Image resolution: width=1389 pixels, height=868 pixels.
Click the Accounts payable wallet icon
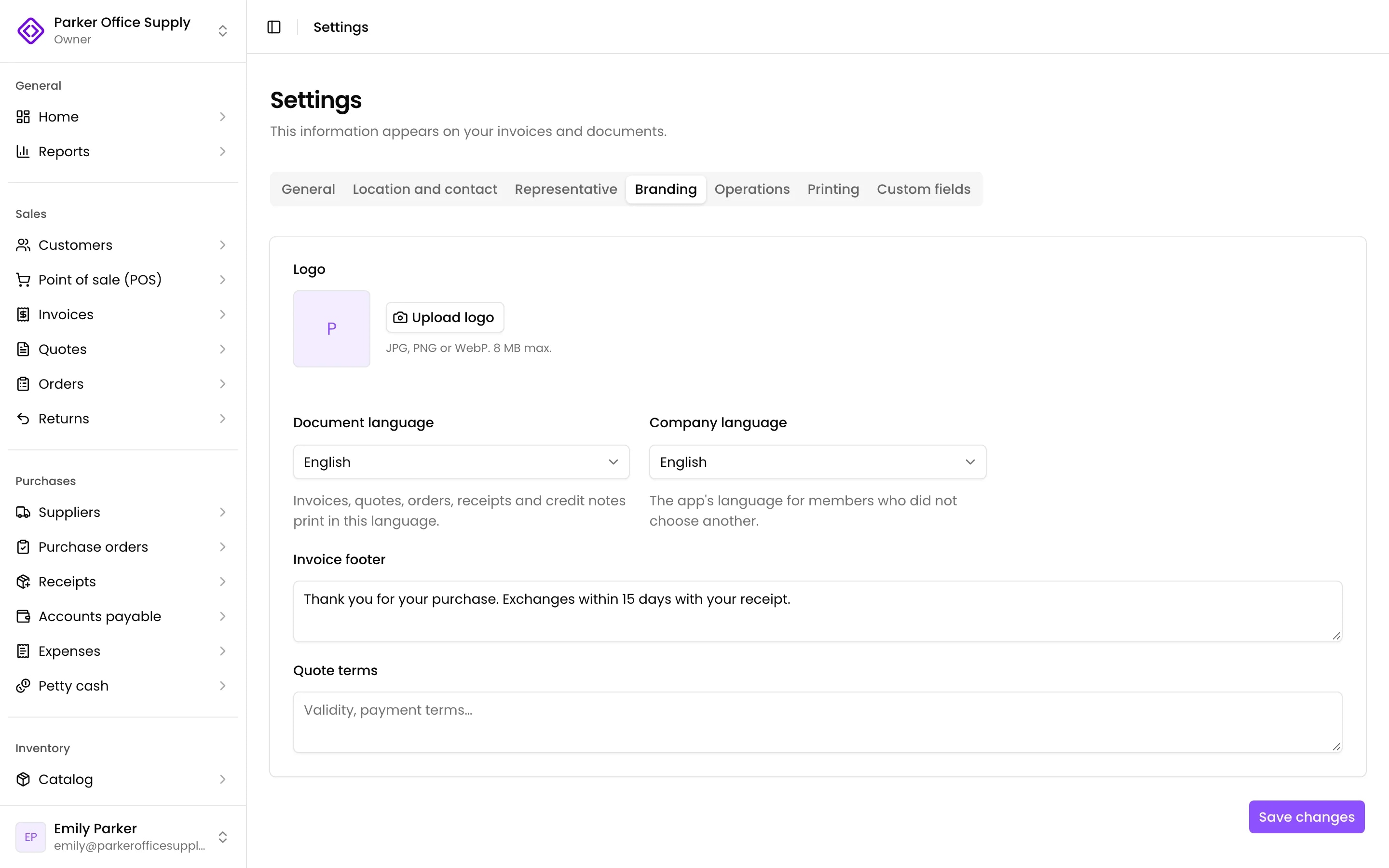[23, 617]
